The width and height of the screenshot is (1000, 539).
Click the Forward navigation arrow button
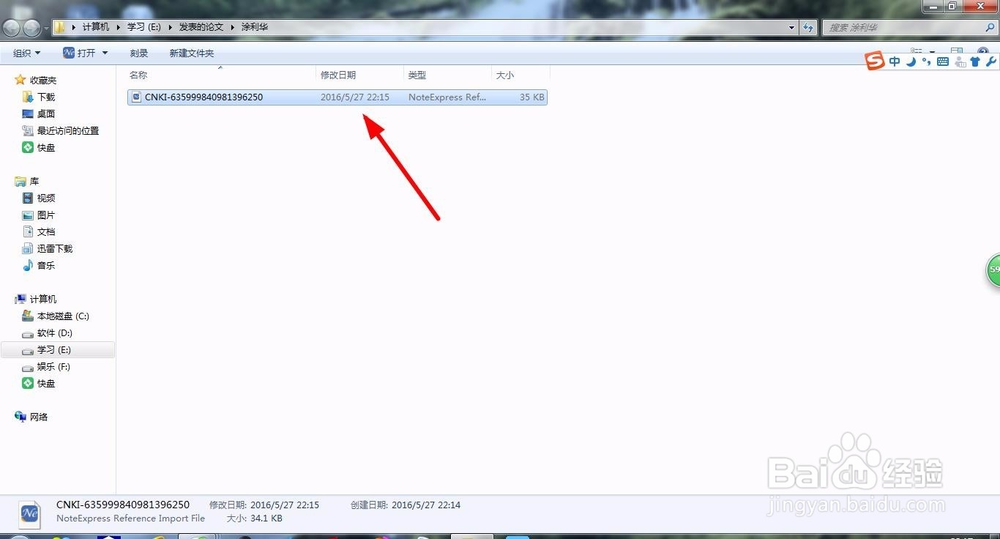pyautogui.click(x=31, y=27)
